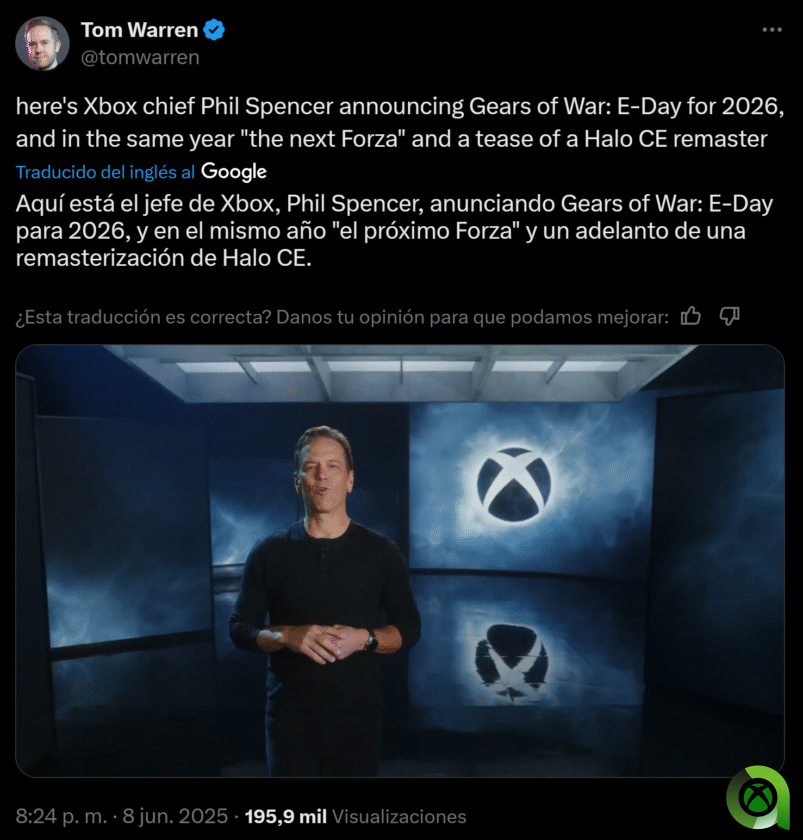803x840 pixels.
Task: Open the @tomwarren handle link
Action: [x=140, y=57]
